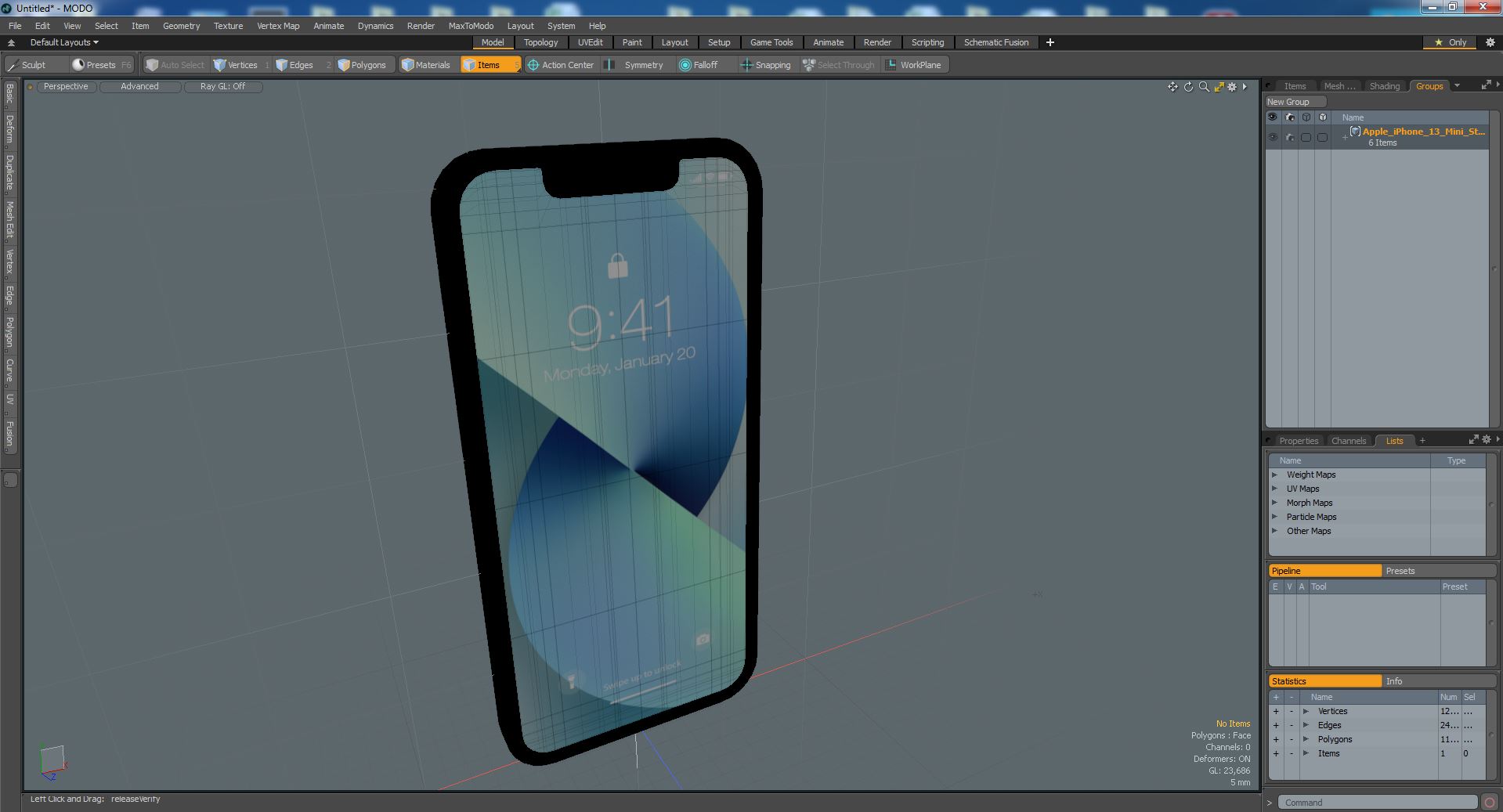Open the Geometry menu
The width and height of the screenshot is (1503, 812).
coord(181,26)
